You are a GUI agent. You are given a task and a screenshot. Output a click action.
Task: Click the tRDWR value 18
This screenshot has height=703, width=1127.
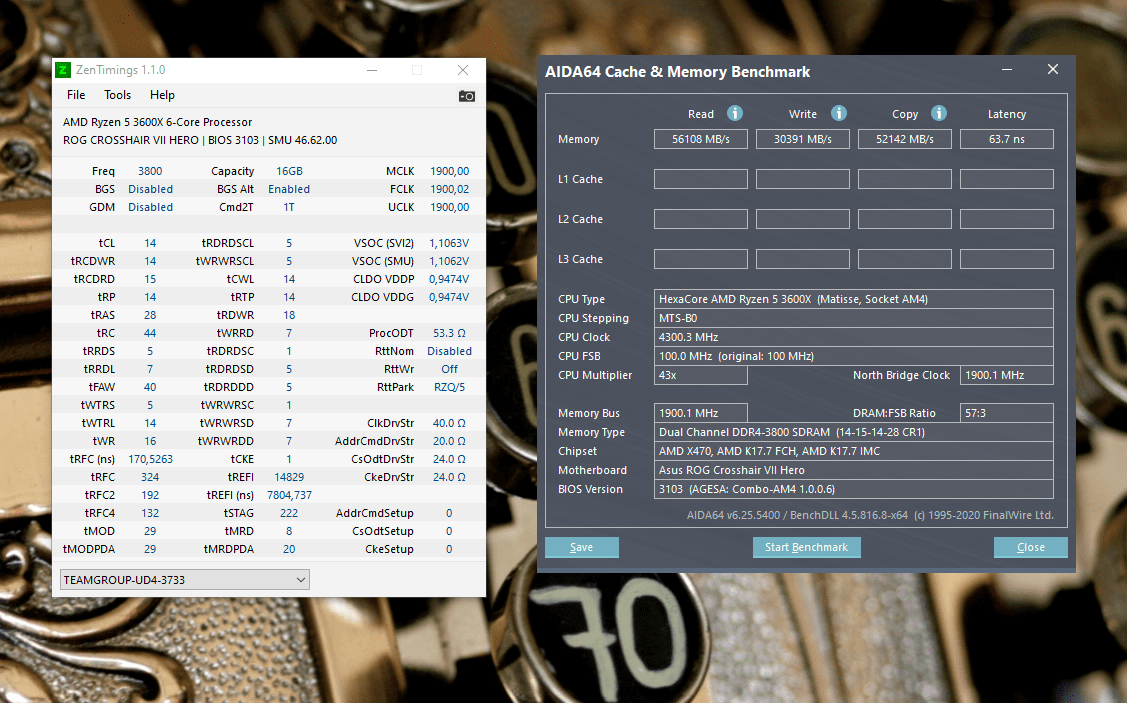289,315
